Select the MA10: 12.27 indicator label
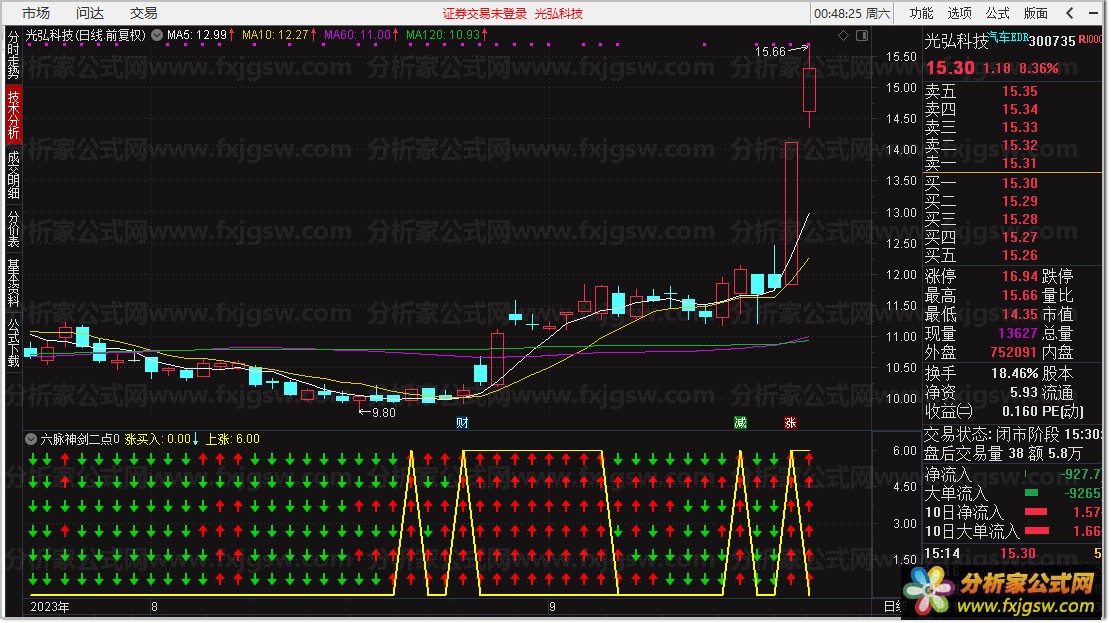This screenshot has width=1111, height=623. point(274,35)
